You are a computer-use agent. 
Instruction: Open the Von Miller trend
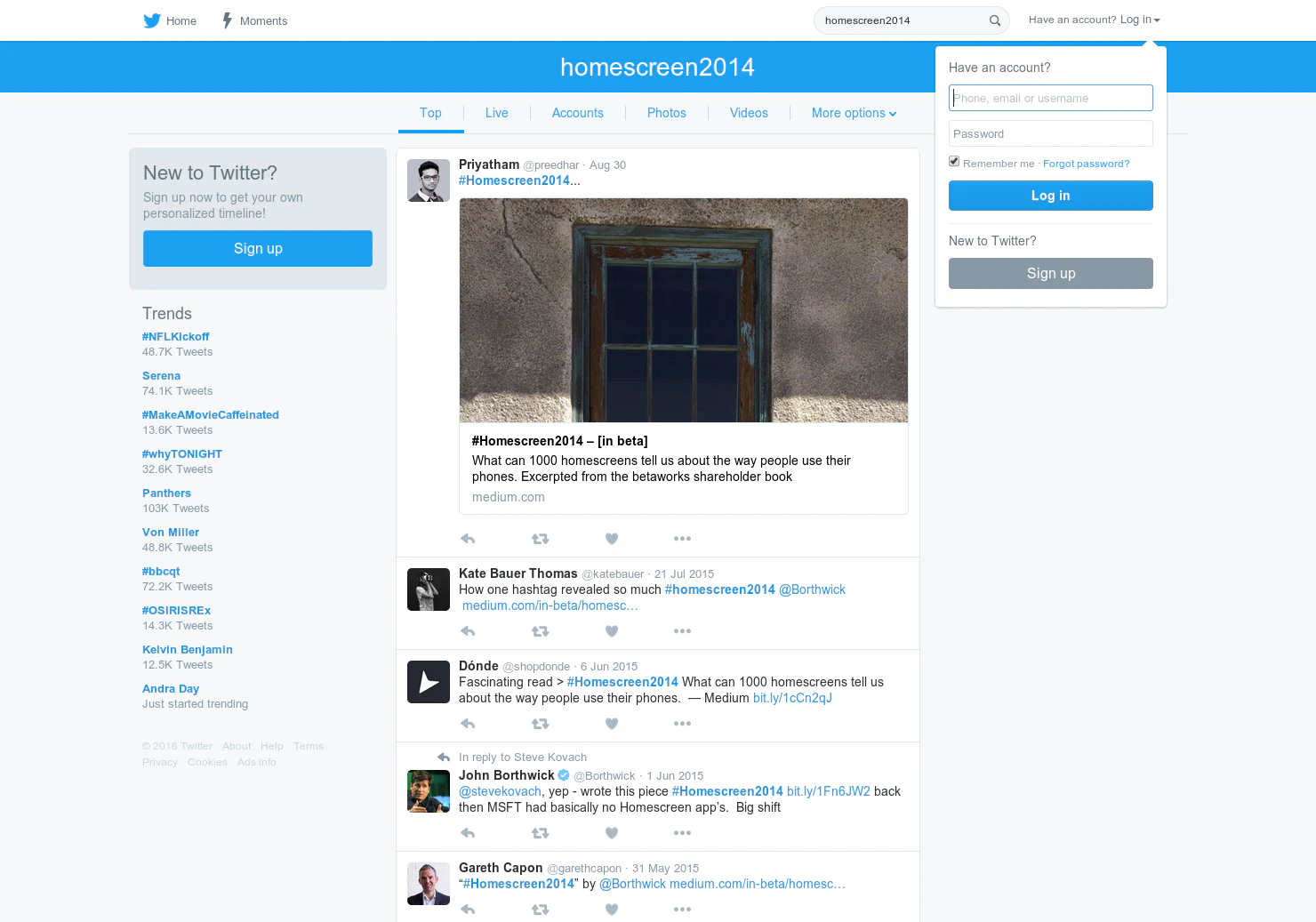(x=171, y=533)
